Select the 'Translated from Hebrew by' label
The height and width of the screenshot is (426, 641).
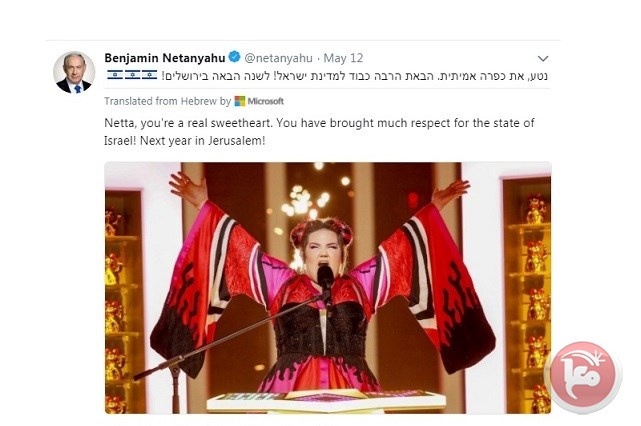168,101
